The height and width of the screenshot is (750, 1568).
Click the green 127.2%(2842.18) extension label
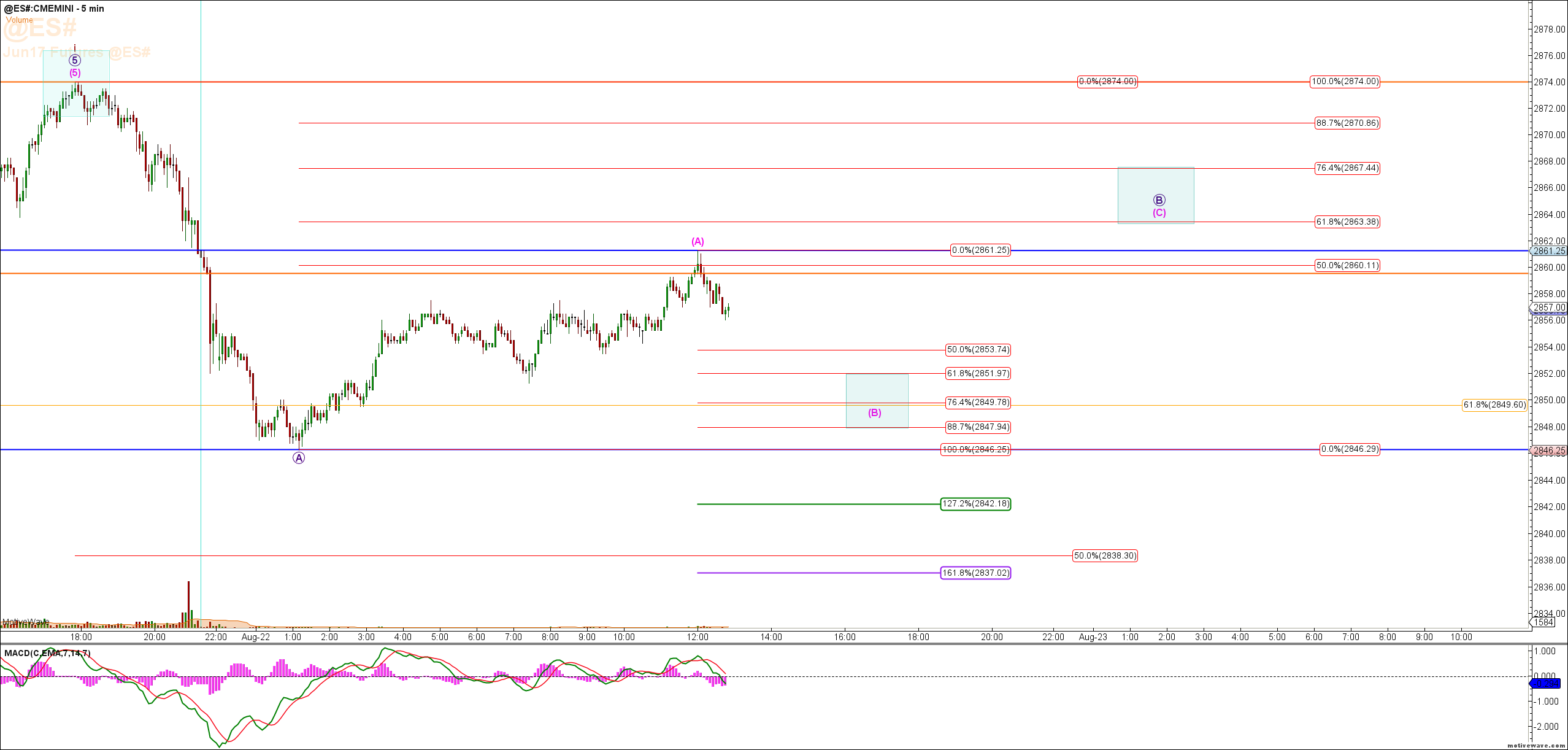coord(975,504)
